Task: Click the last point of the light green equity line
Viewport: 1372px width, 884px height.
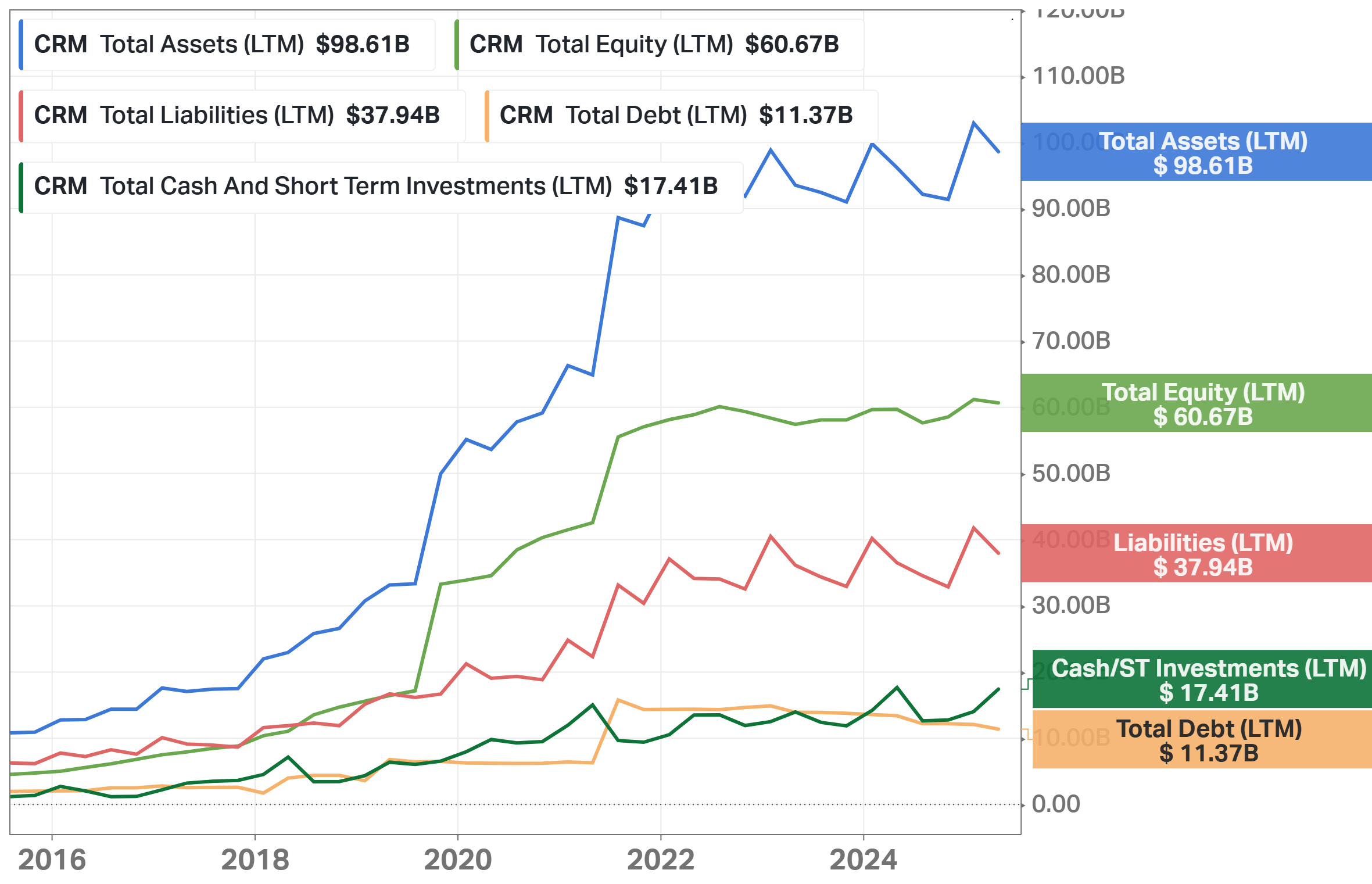Action: point(998,403)
